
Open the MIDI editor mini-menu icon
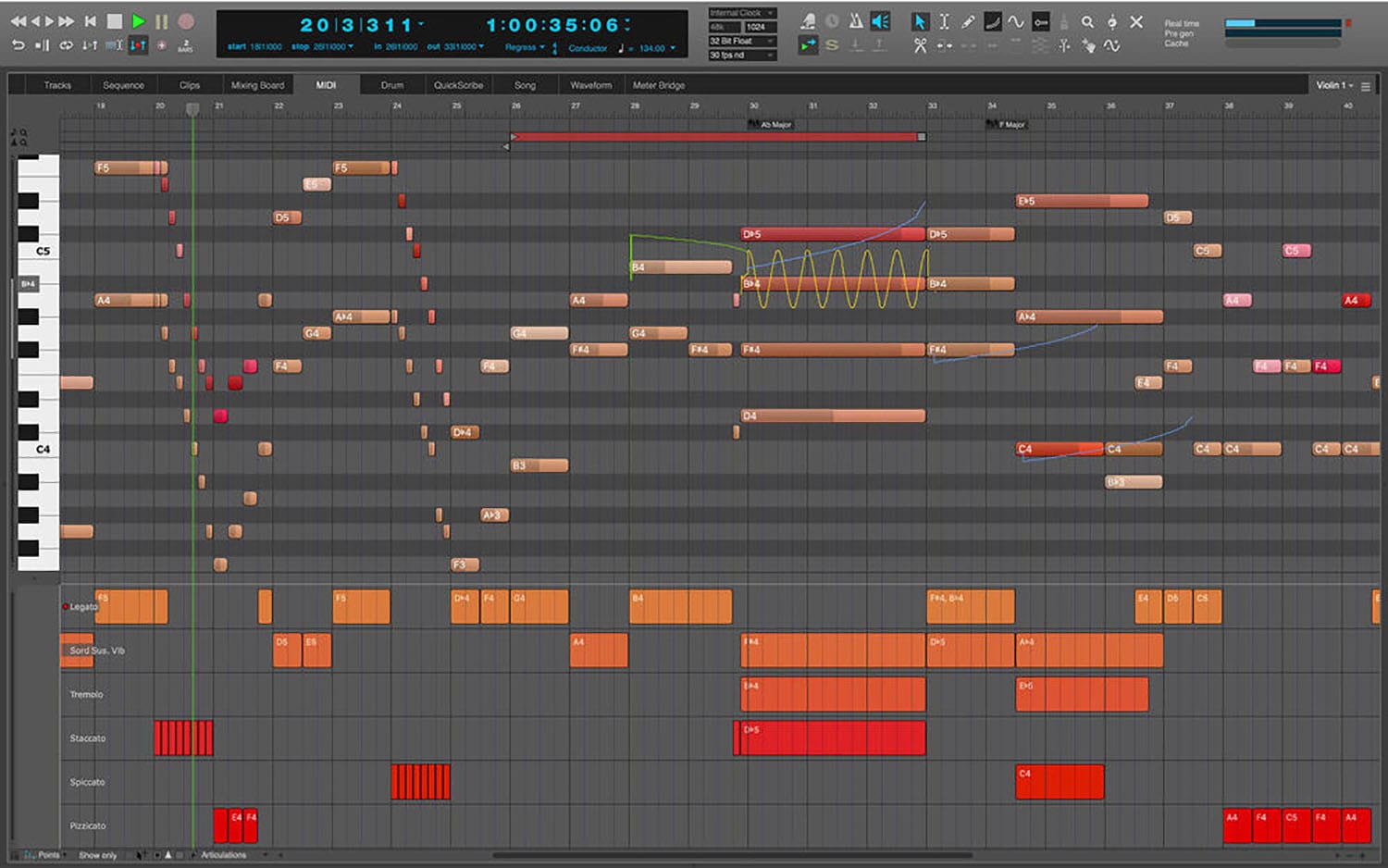(x=1366, y=86)
